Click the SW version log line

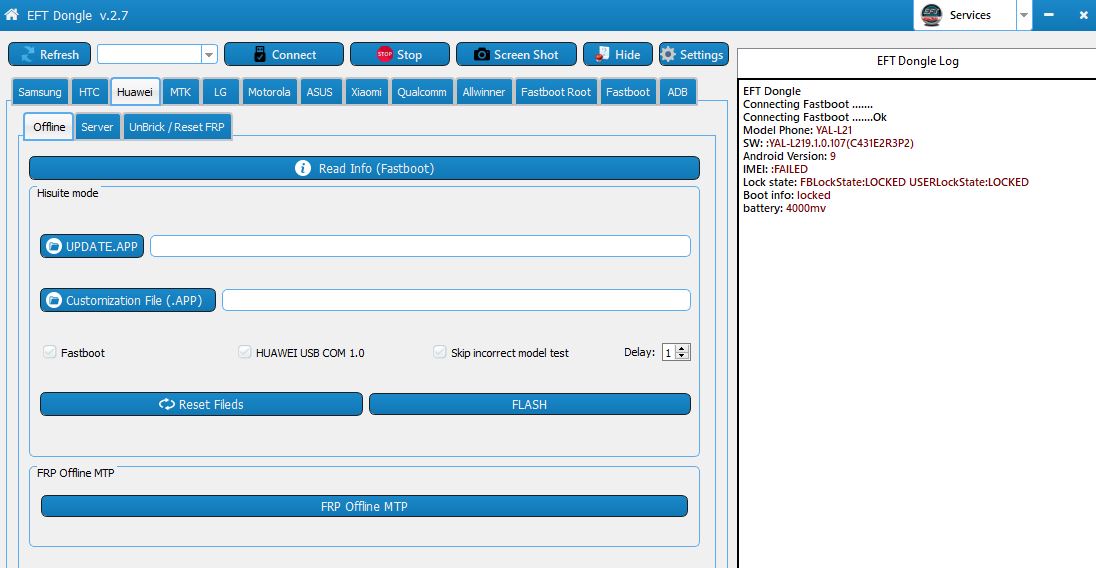[828, 143]
